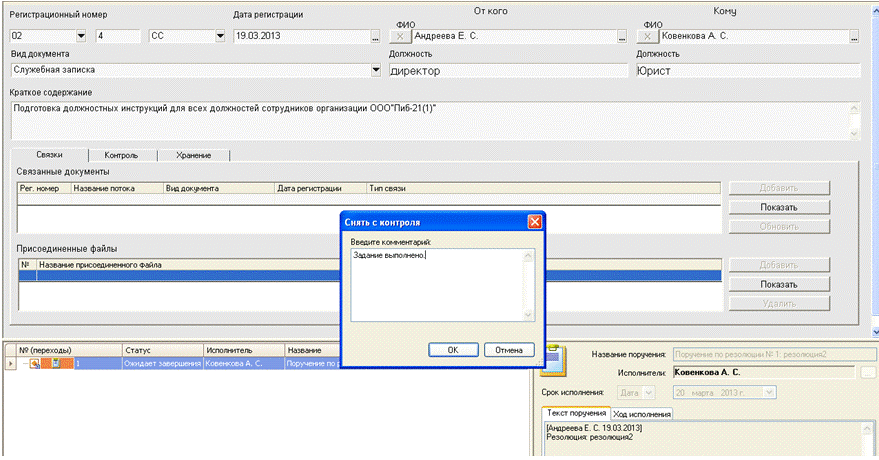Click the Отмена button
The height and width of the screenshot is (460, 879).
509,350
